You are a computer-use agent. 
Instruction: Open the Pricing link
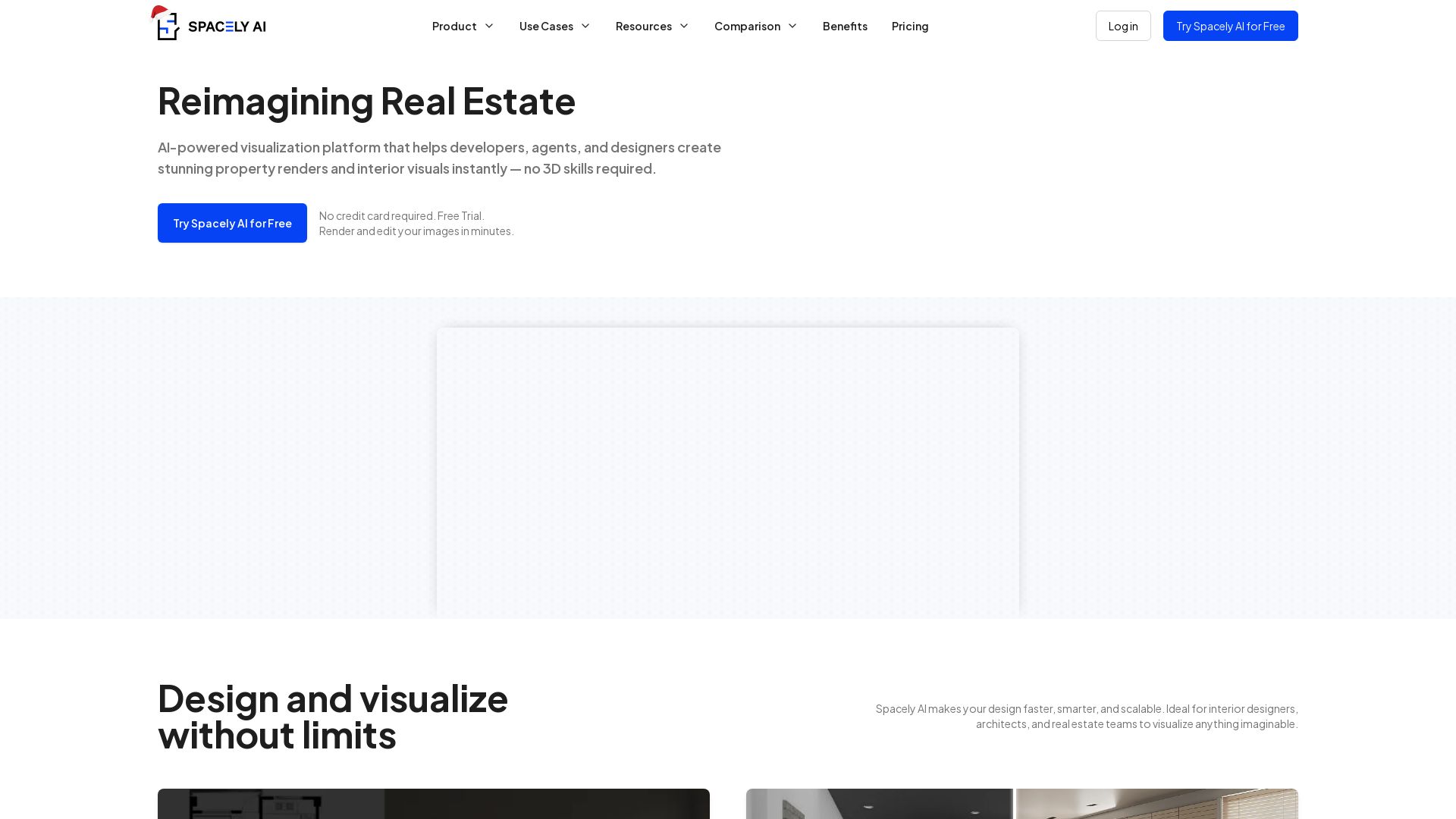(x=910, y=26)
